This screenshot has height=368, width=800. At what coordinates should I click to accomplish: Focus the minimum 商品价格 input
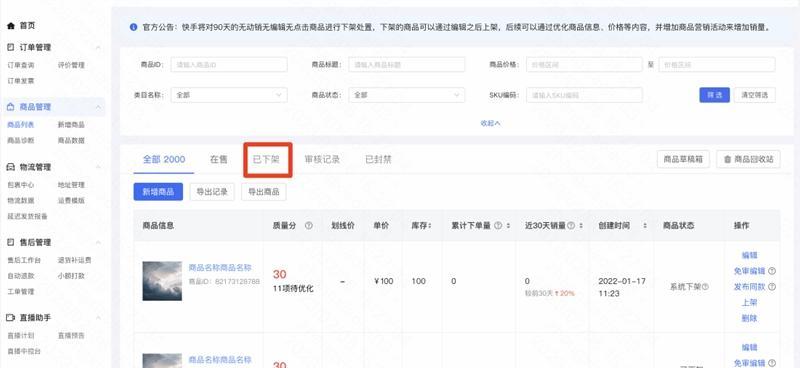coord(584,65)
